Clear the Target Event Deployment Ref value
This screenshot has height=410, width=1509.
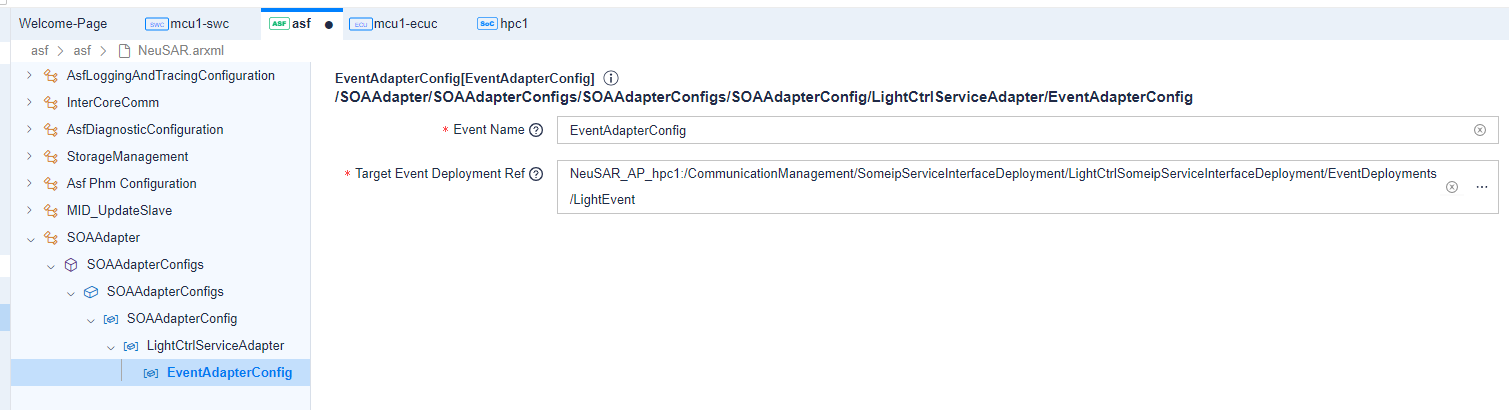point(1452,187)
